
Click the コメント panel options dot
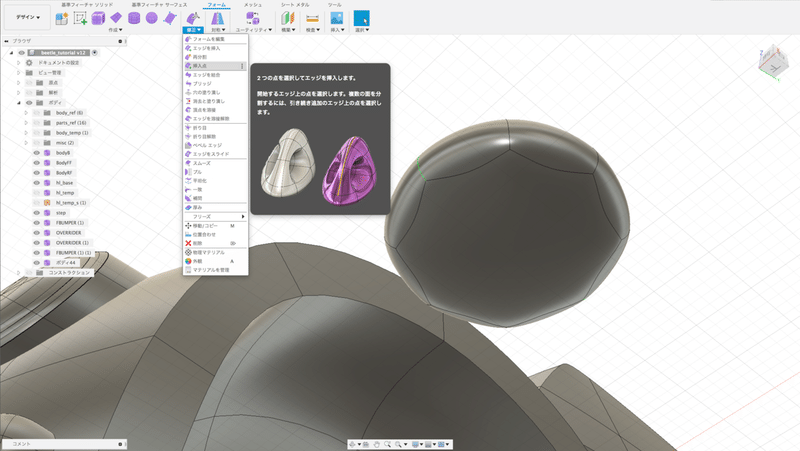coord(120,444)
